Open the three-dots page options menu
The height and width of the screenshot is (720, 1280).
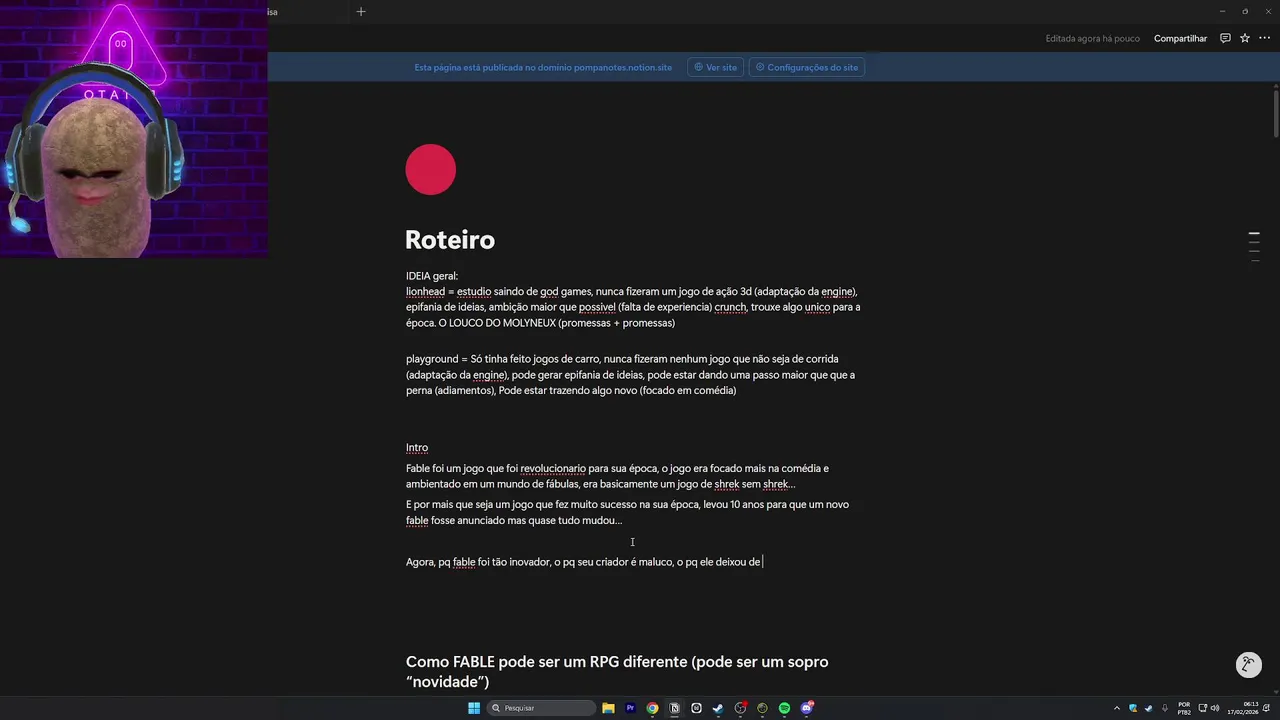click(x=1264, y=38)
